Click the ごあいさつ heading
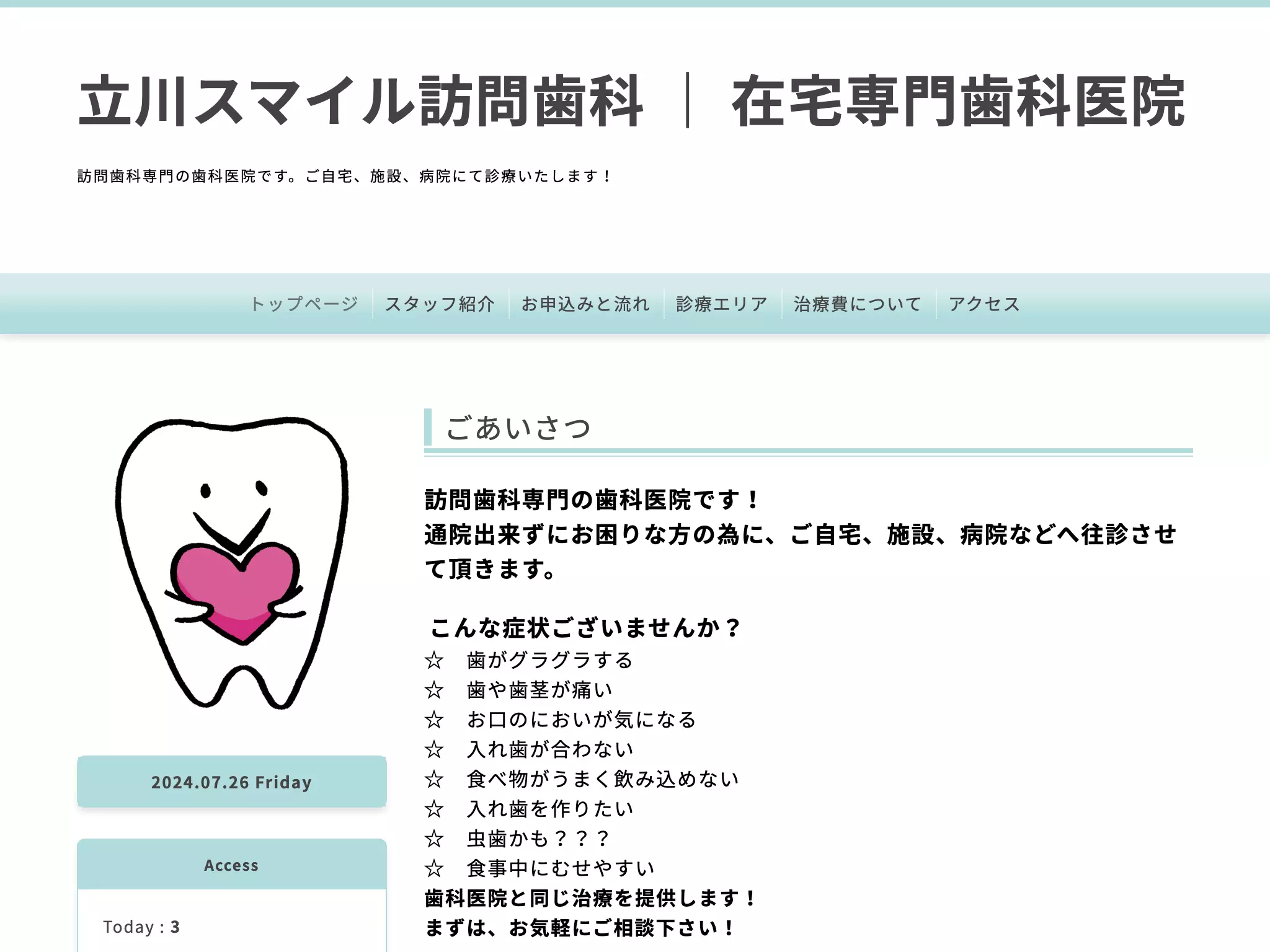 point(518,428)
